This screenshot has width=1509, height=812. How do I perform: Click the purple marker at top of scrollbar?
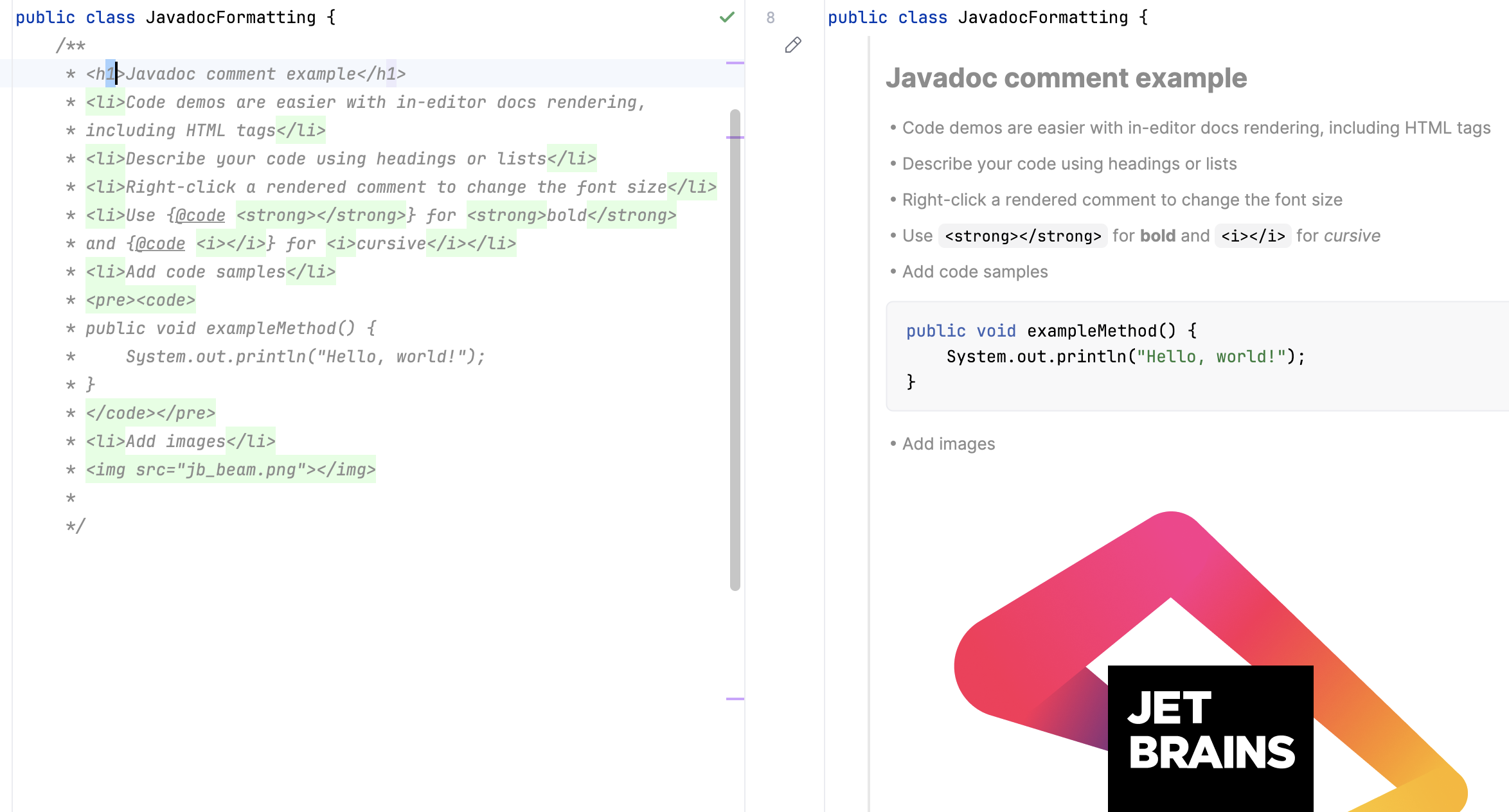point(735,64)
